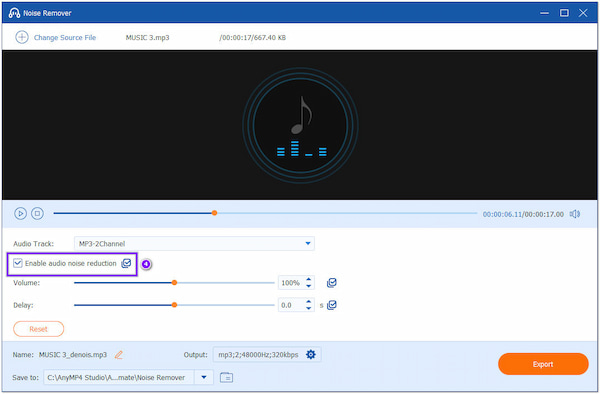This screenshot has height=394, width=600.
Task: Toggle Enable audio noise reduction checkbox
Action: pyautogui.click(x=18, y=263)
